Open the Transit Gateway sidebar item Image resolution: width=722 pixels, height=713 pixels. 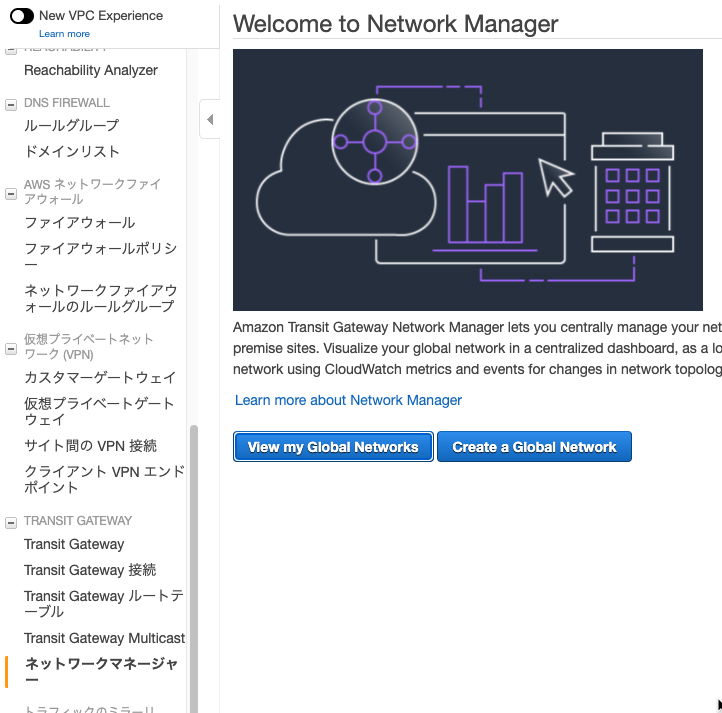(x=74, y=544)
